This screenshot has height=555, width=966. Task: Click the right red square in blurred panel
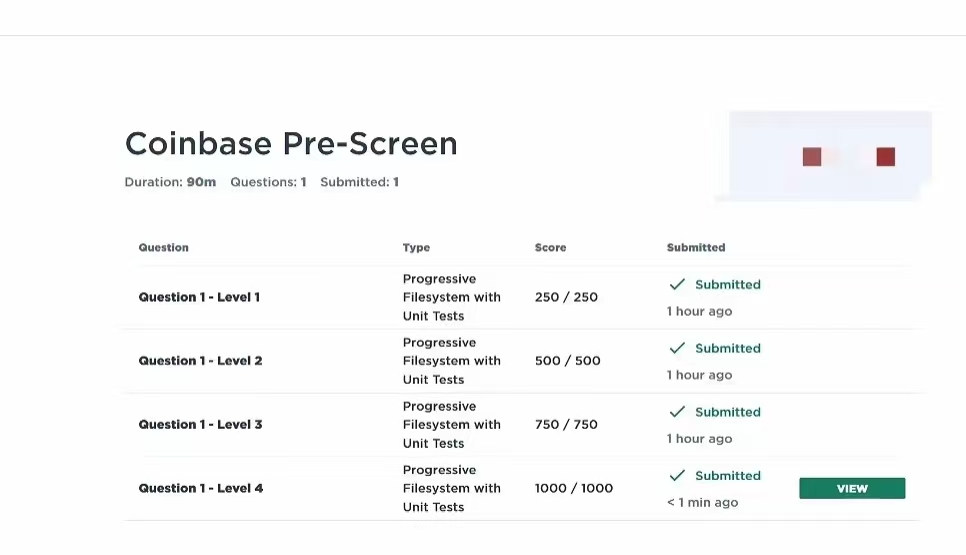pyautogui.click(x=885, y=156)
